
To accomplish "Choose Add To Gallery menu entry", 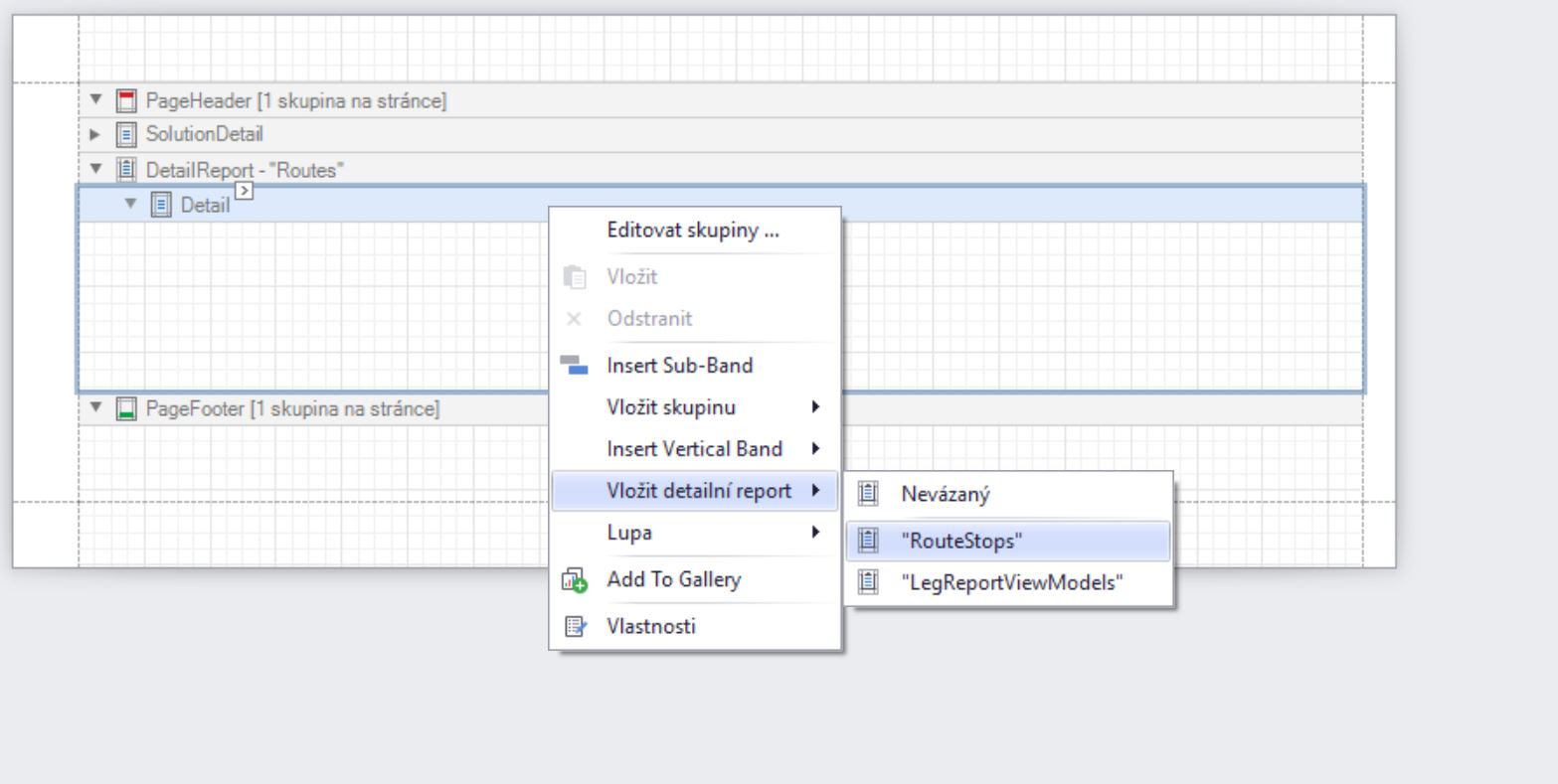I will 696,580.
